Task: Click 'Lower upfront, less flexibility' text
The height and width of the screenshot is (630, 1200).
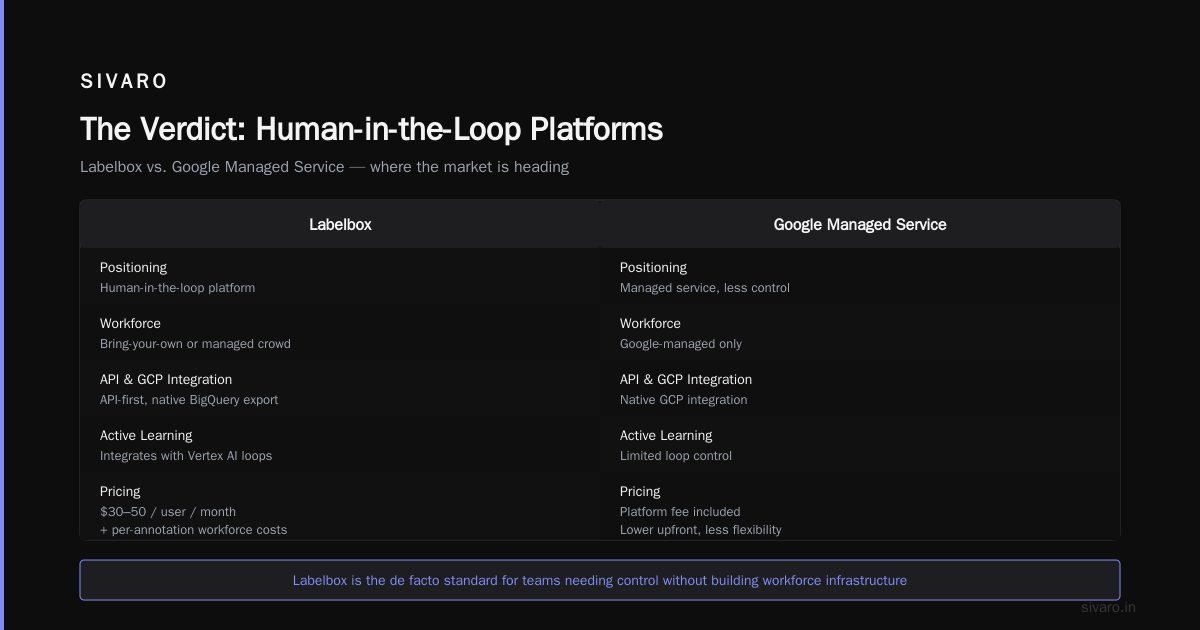Action: click(x=701, y=530)
